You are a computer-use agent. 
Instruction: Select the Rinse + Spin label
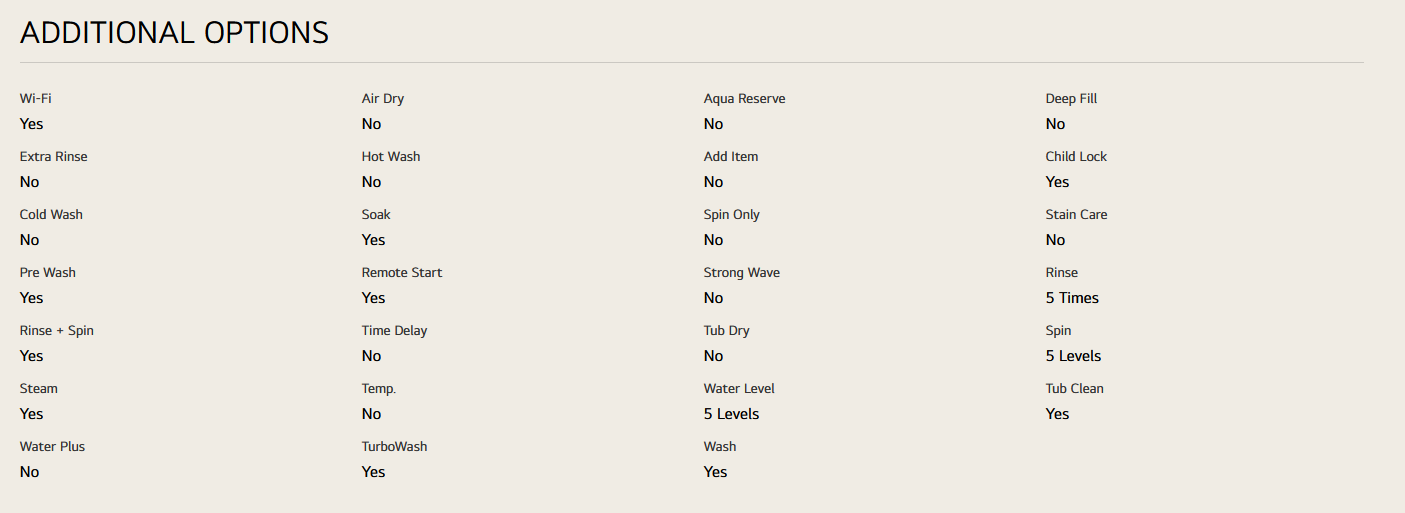[56, 331]
